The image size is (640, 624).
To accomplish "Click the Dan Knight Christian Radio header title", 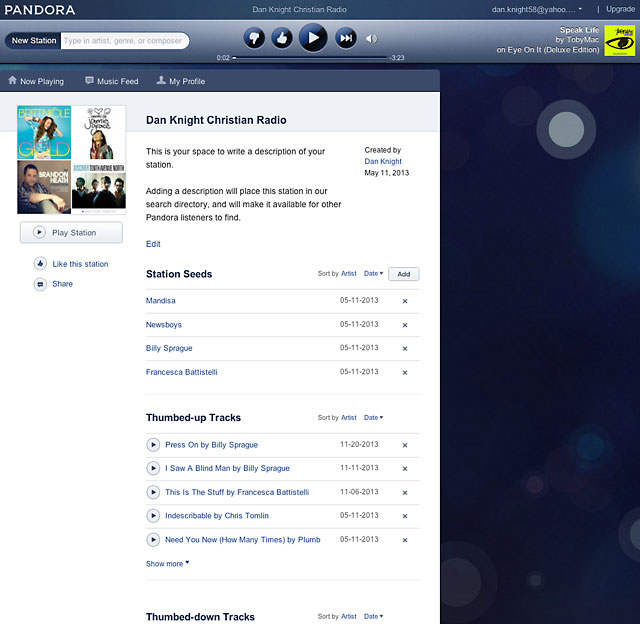I will click(x=299, y=9).
